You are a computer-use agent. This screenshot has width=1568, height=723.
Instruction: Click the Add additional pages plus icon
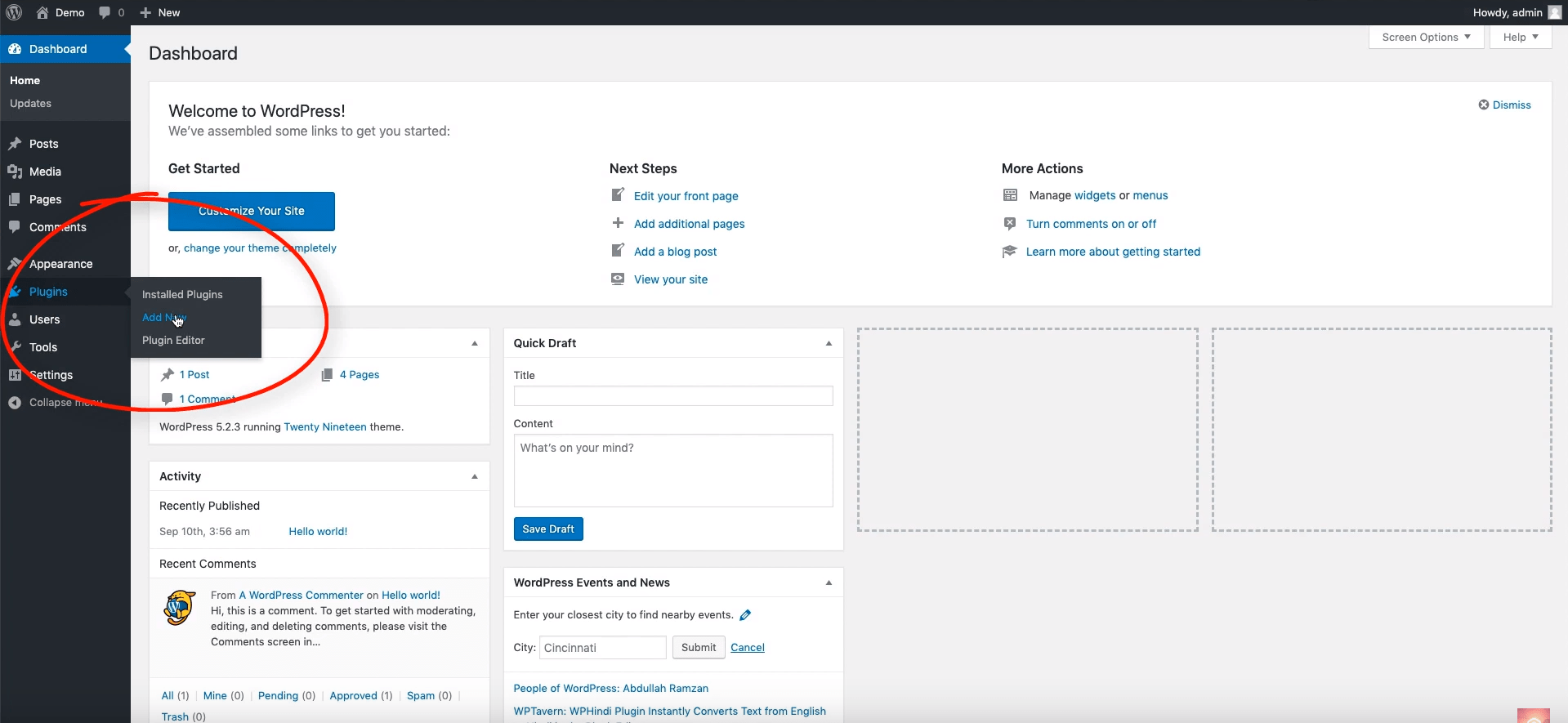[619, 223]
